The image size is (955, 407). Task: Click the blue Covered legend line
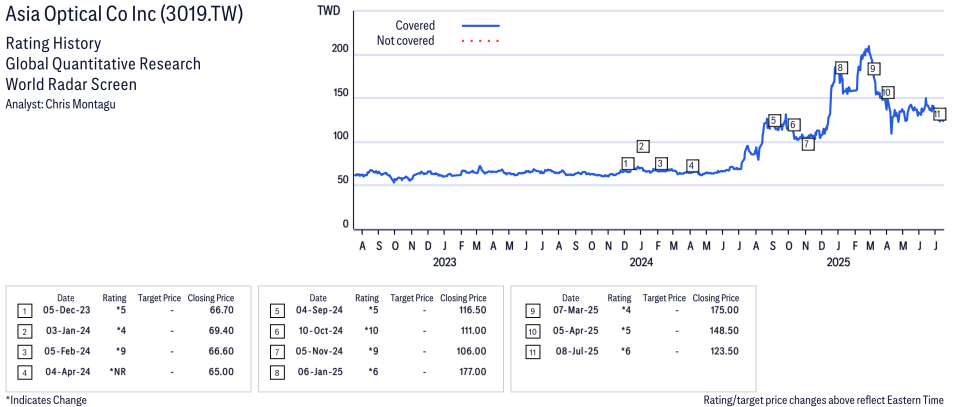click(x=481, y=26)
